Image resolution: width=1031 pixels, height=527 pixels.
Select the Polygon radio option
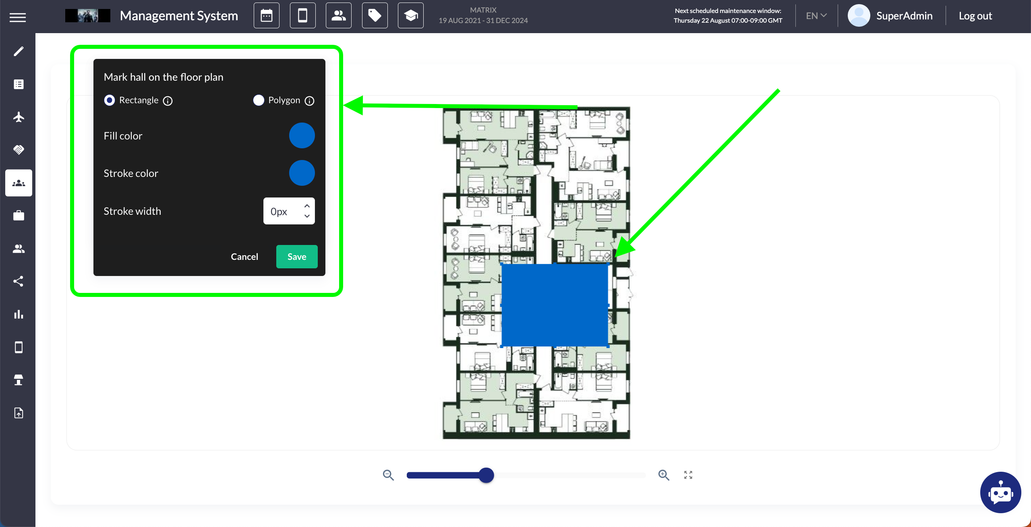[258, 101]
